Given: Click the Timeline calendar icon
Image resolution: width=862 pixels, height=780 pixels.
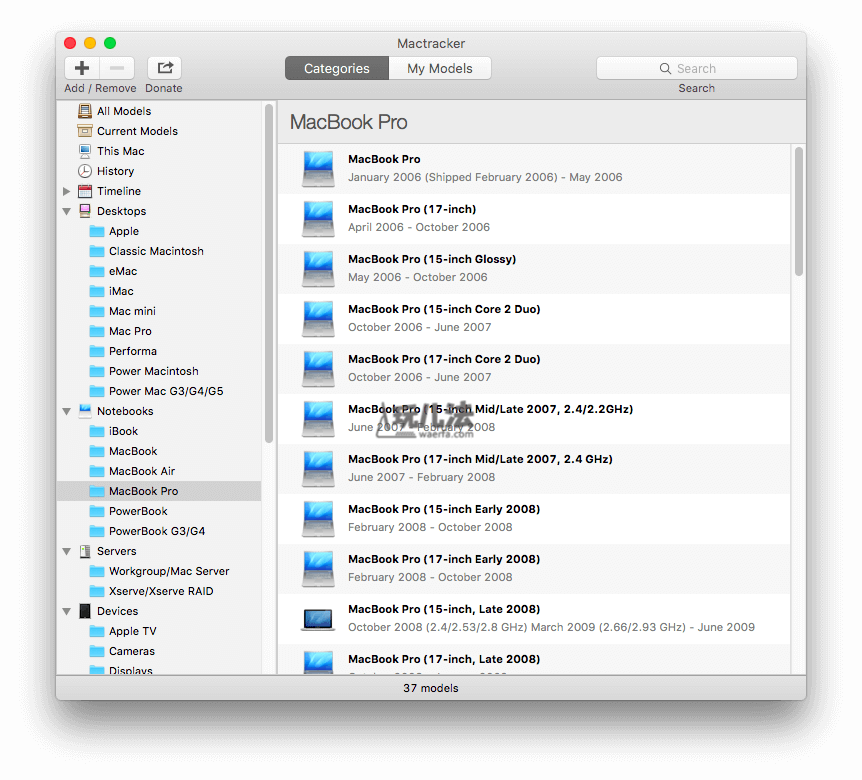Looking at the screenshot, I should 85,191.
